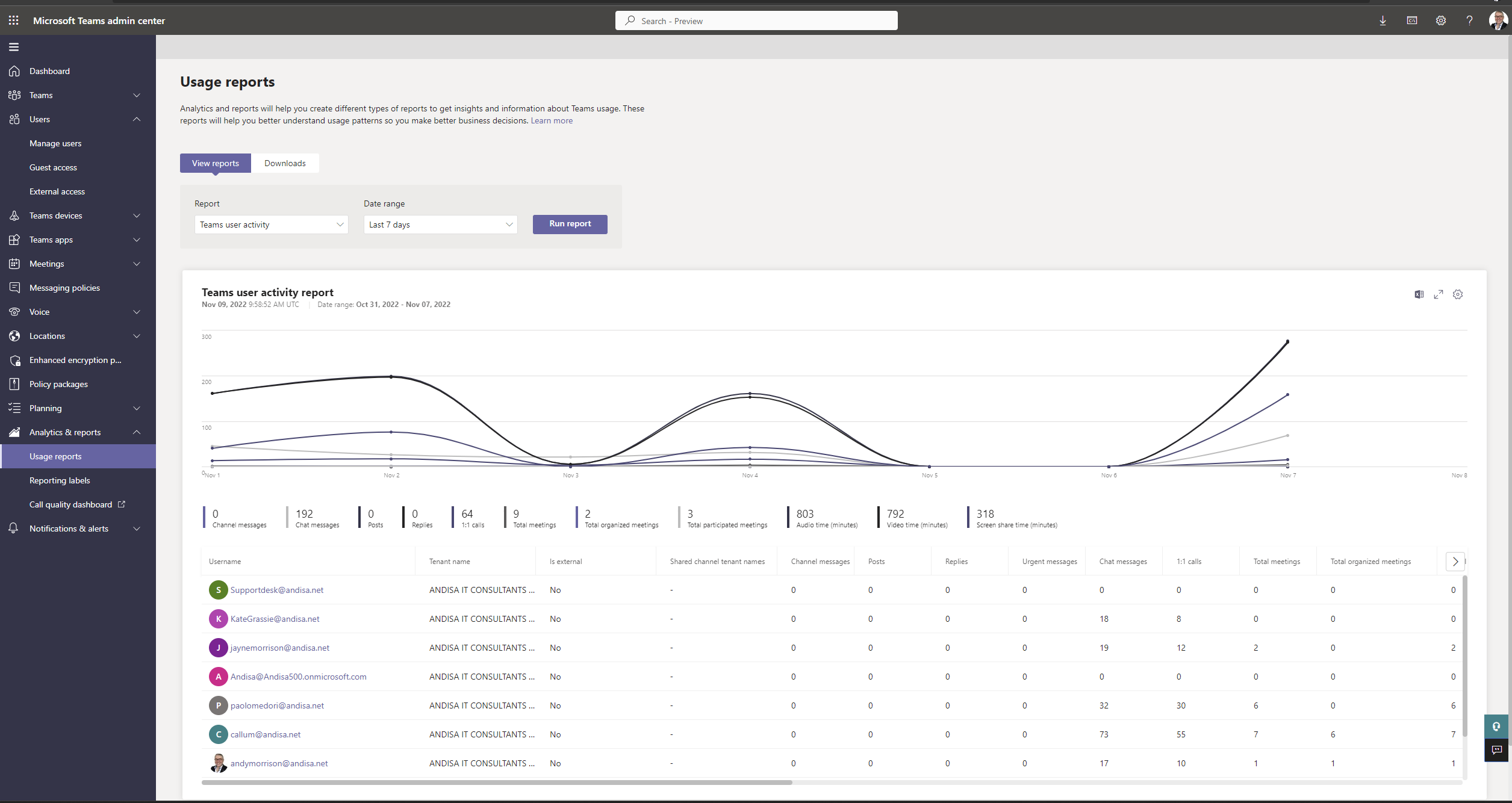Export the report to Excel icon

tap(1419, 294)
